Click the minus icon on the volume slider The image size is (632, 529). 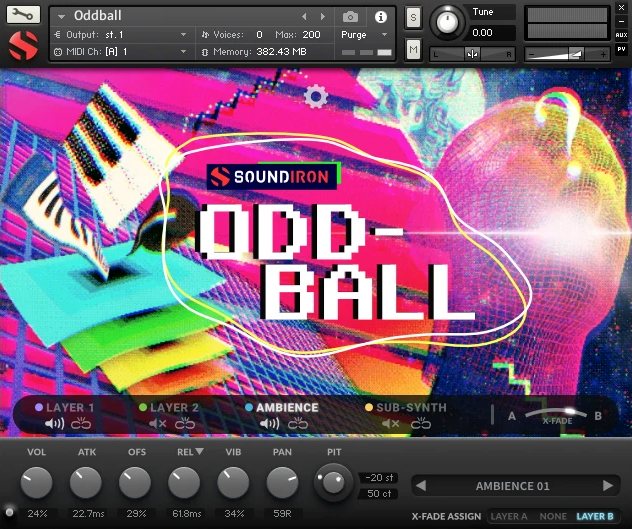click(x=532, y=54)
